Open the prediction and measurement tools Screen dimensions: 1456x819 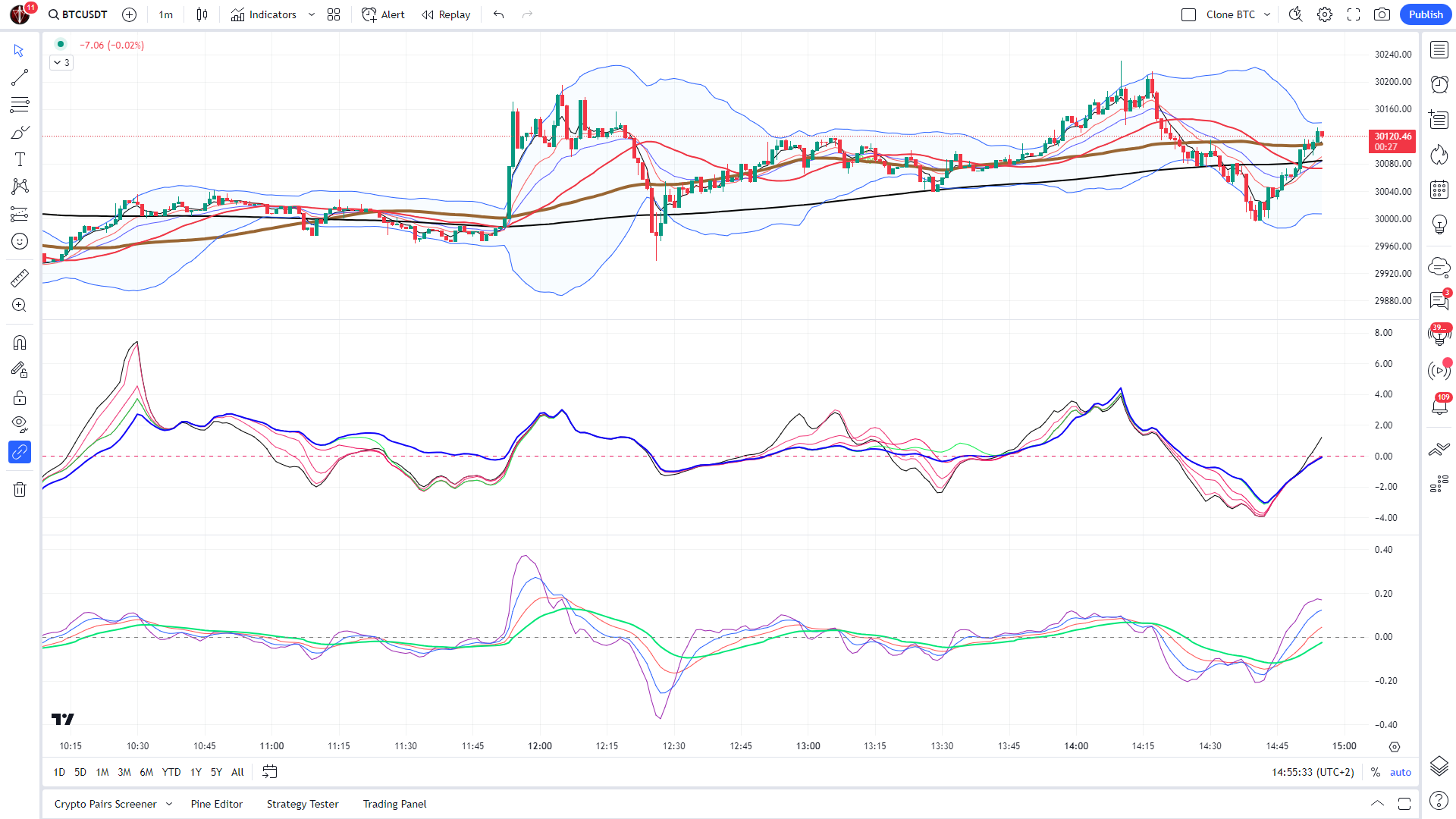click(x=20, y=214)
